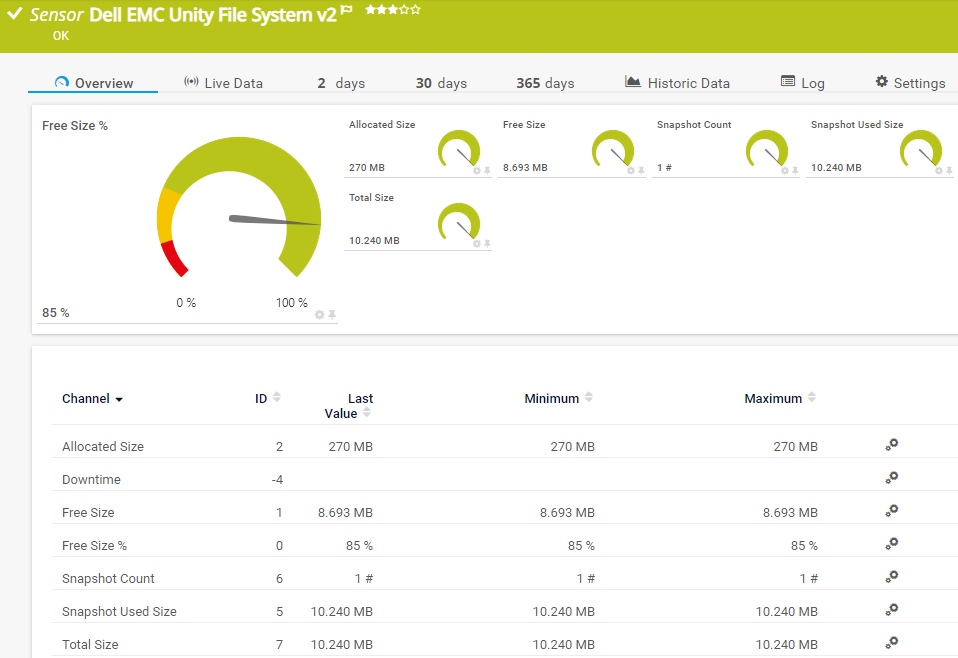
Task: Sort table by Maximum column arrows
Action: pyautogui.click(x=813, y=398)
